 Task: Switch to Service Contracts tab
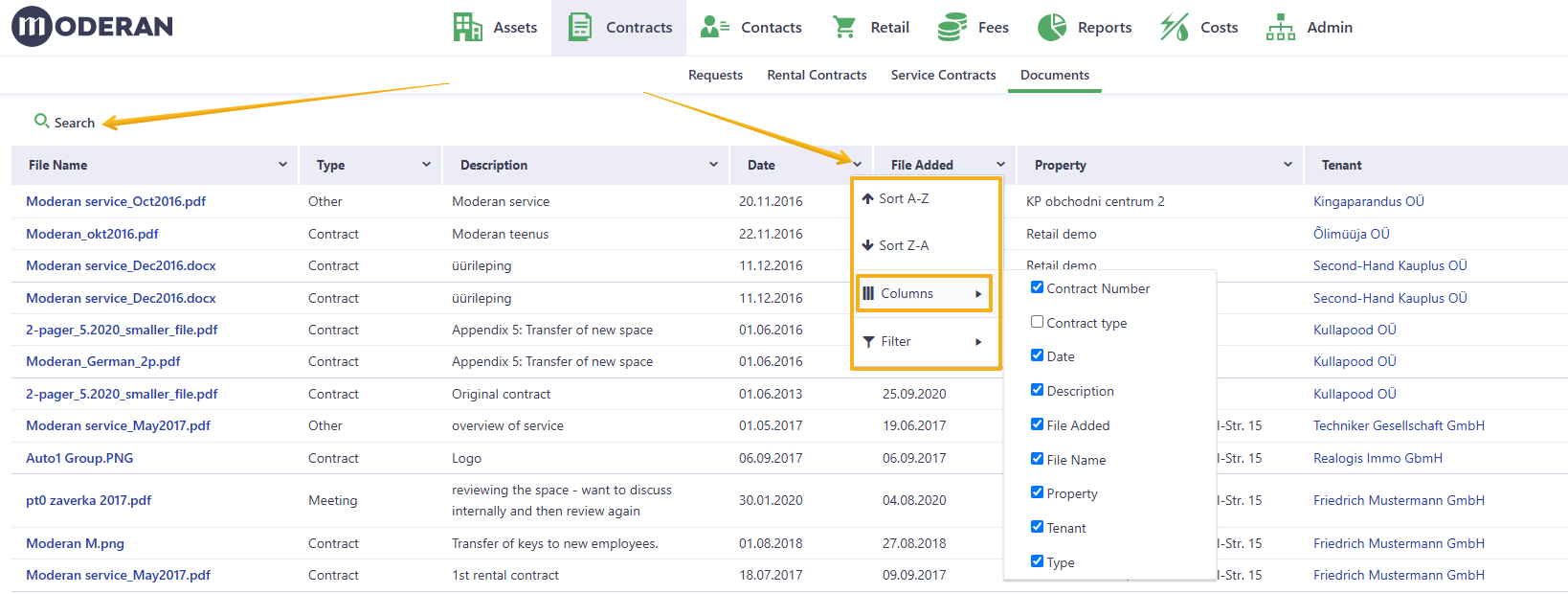coord(943,75)
